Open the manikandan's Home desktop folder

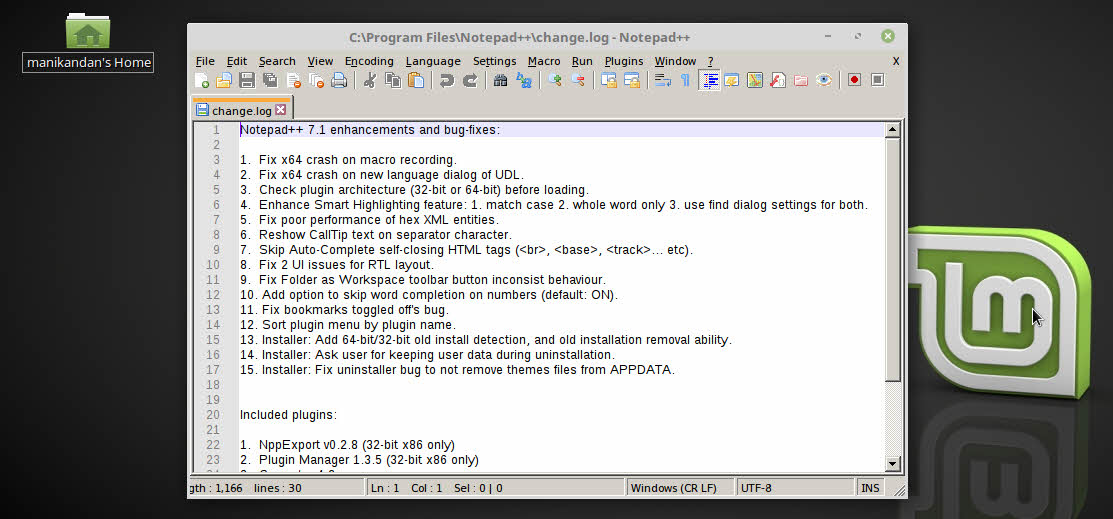click(x=88, y=43)
